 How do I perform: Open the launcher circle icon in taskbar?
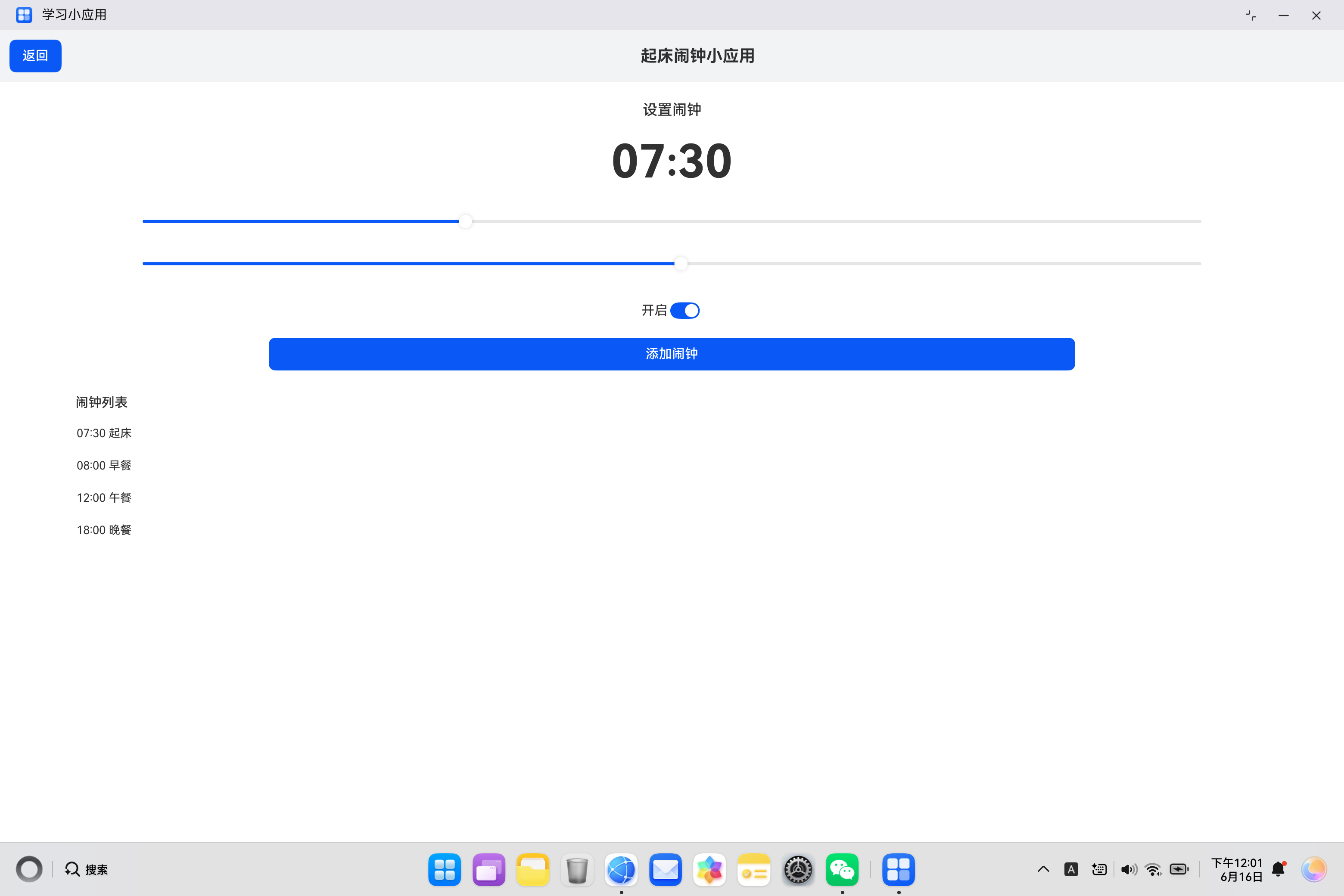click(x=29, y=869)
